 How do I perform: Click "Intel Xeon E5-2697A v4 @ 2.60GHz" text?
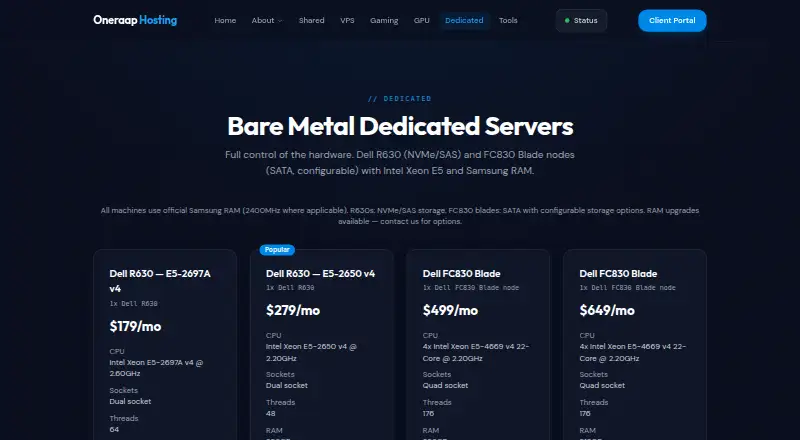156,368
